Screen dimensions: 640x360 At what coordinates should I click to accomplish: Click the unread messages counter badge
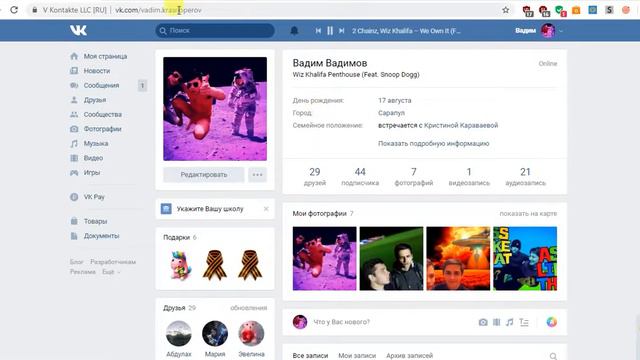142,86
